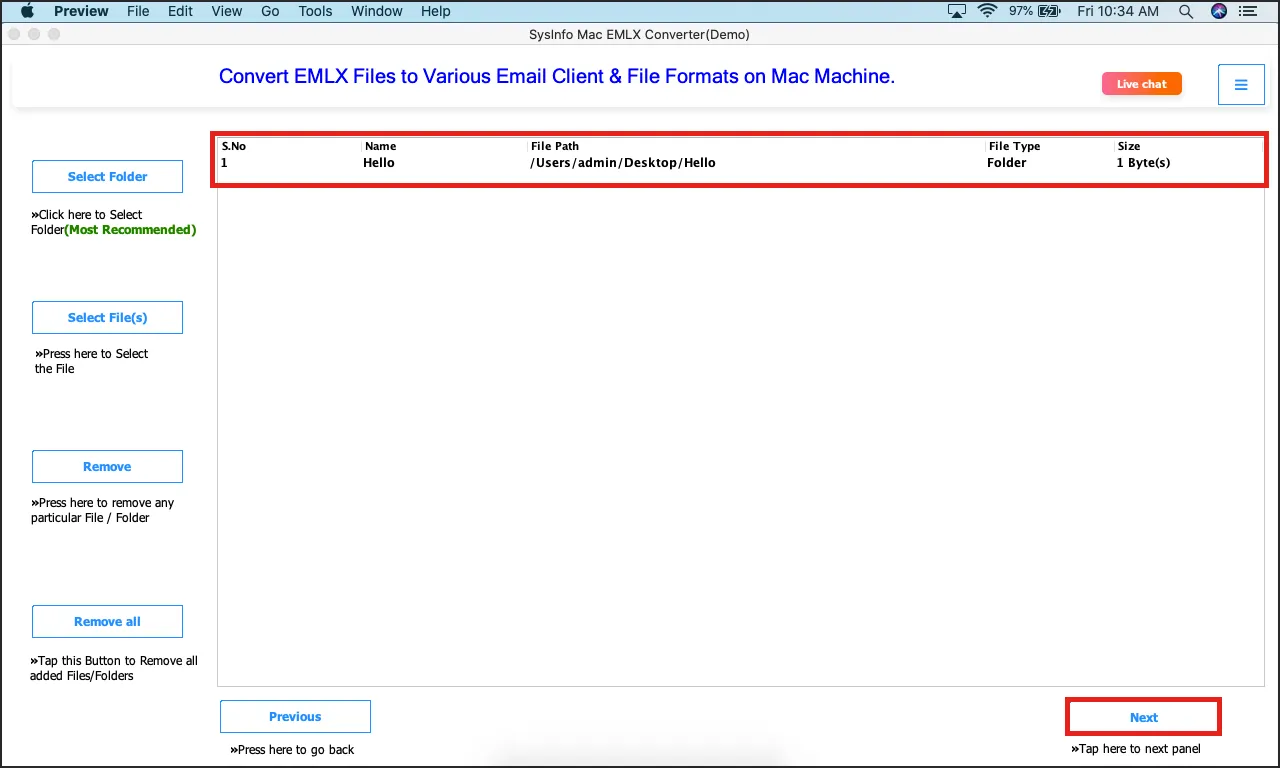Open the Help menu
This screenshot has height=768, width=1280.
click(x=436, y=11)
